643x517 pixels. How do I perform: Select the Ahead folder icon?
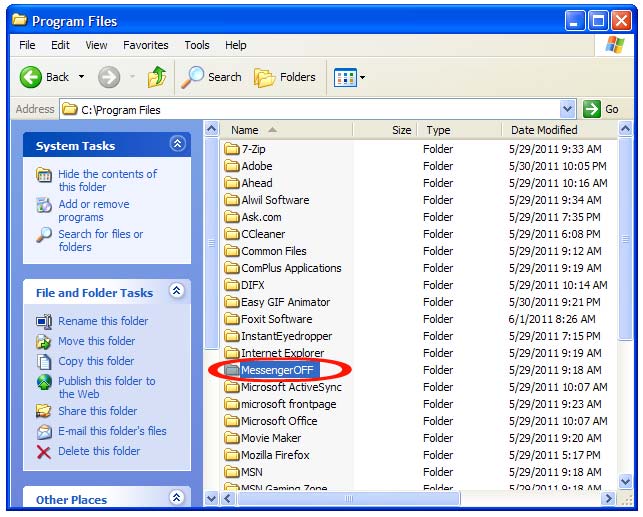232,182
